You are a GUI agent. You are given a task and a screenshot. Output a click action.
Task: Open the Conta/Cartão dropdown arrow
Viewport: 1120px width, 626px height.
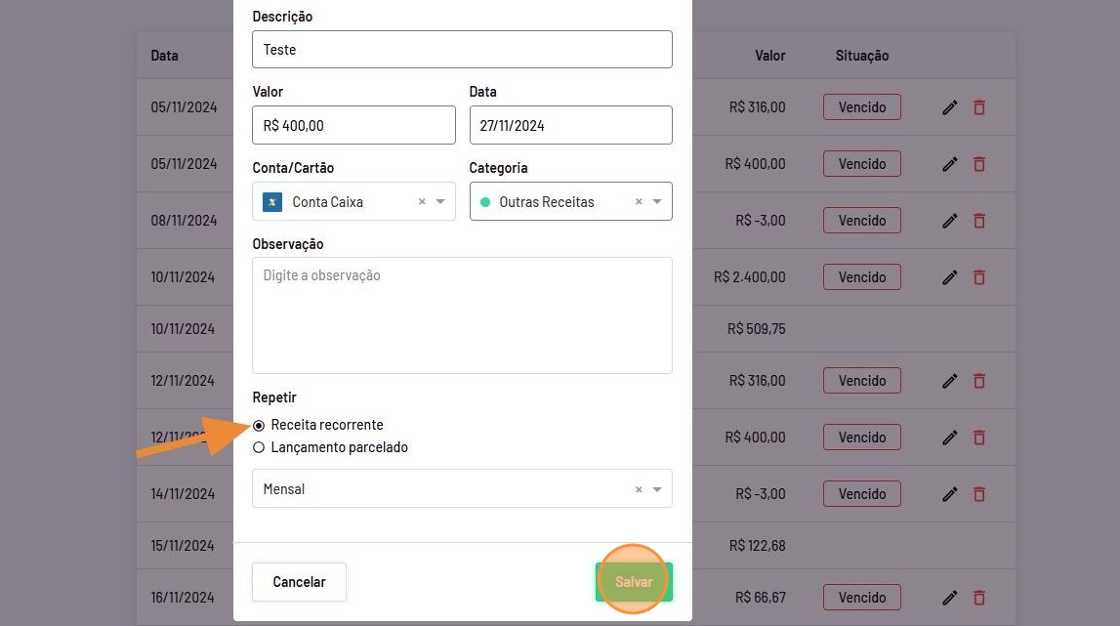tap(441, 202)
